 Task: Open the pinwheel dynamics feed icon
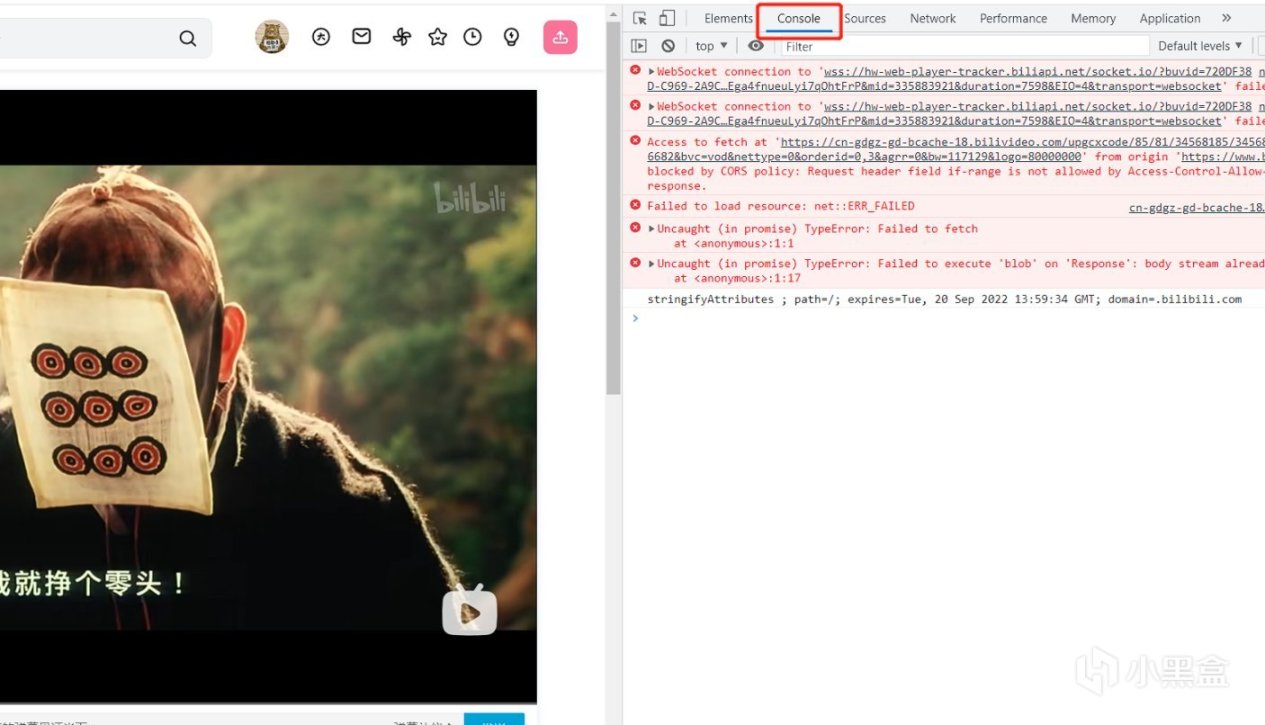point(401,37)
